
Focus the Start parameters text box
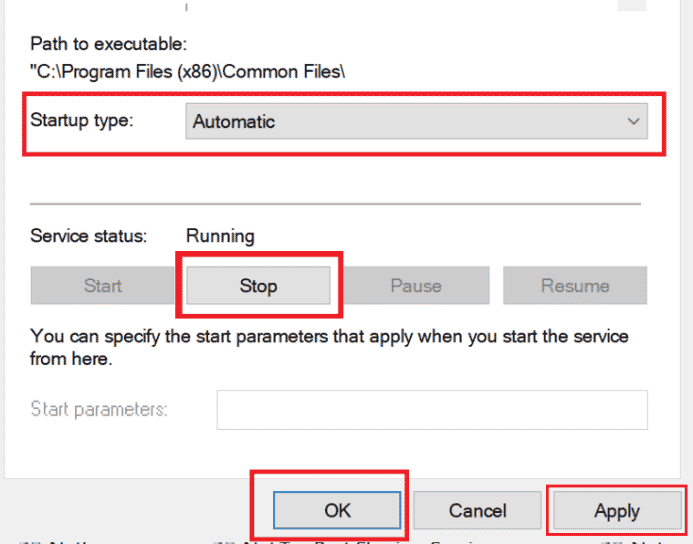(x=432, y=410)
